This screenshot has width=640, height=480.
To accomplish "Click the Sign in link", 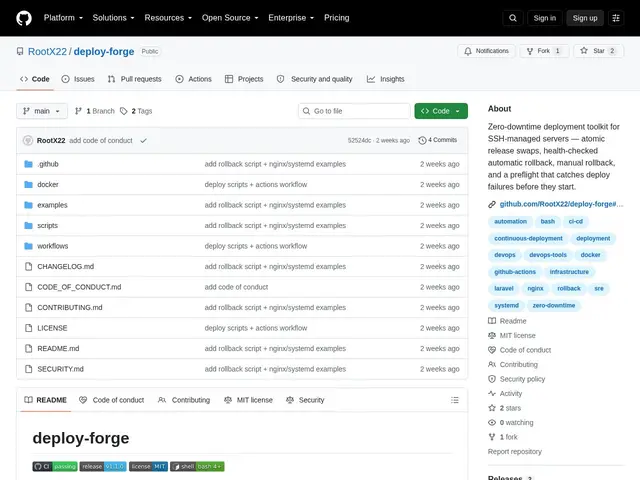I will (x=544, y=18).
